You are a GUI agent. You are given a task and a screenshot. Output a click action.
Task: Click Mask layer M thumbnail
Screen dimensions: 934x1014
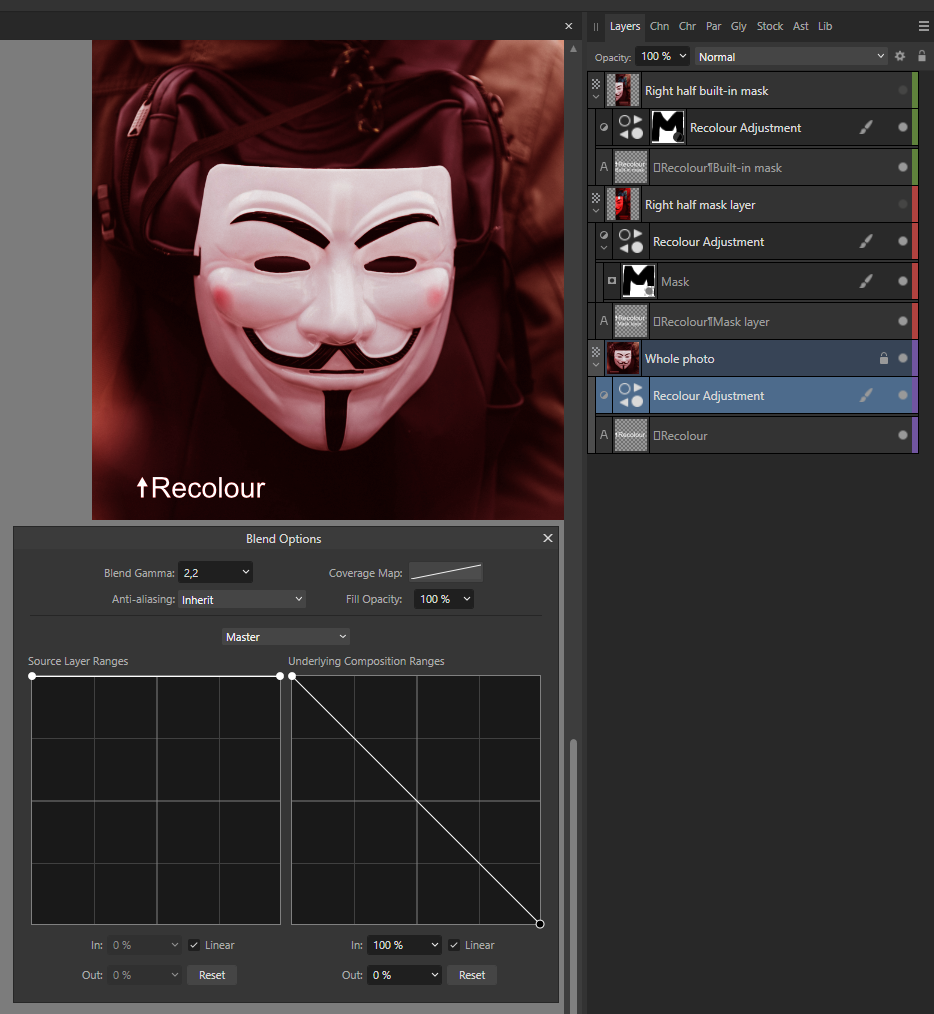pyautogui.click(x=638, y=281)
